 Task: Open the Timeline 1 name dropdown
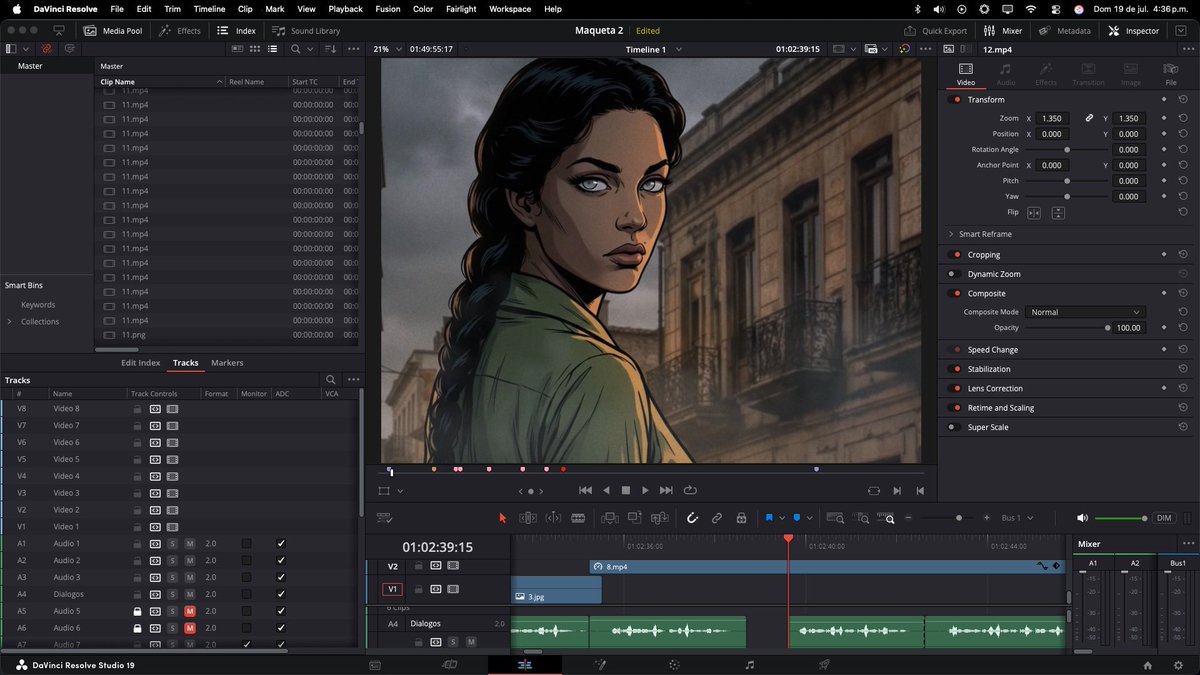point(654,49)
